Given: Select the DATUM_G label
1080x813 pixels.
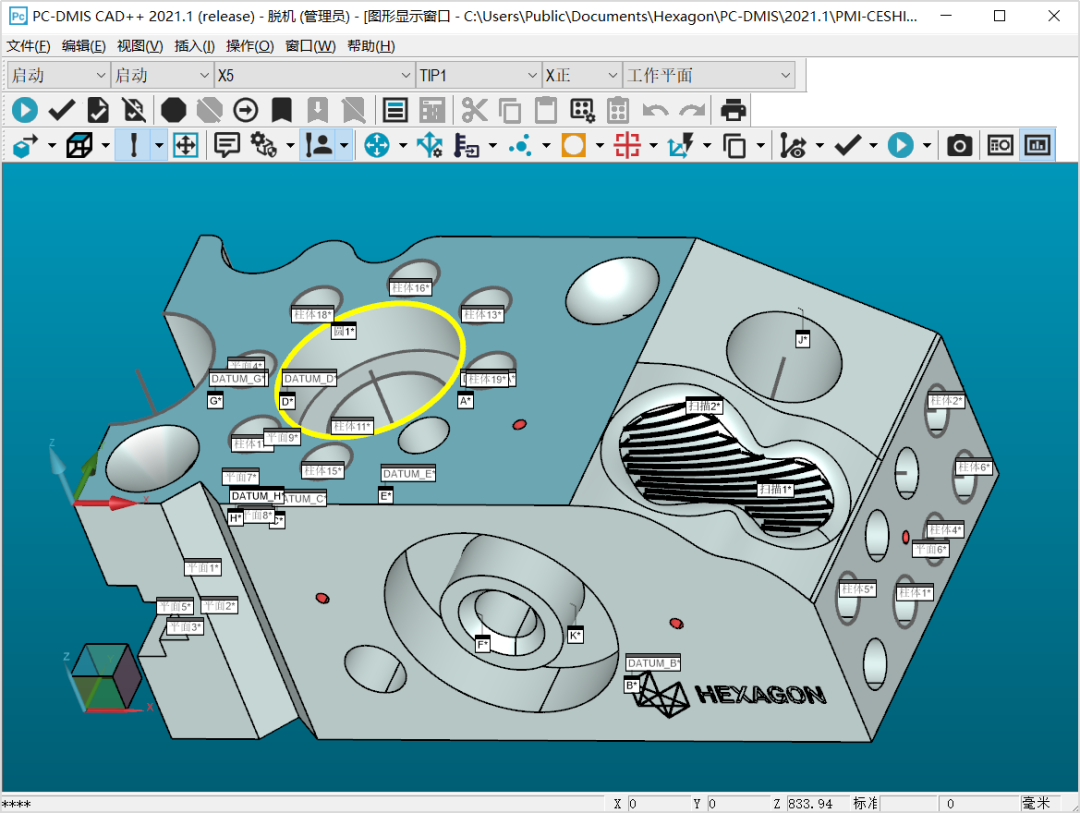Looking at the screenshot, I should coord(238,378).
